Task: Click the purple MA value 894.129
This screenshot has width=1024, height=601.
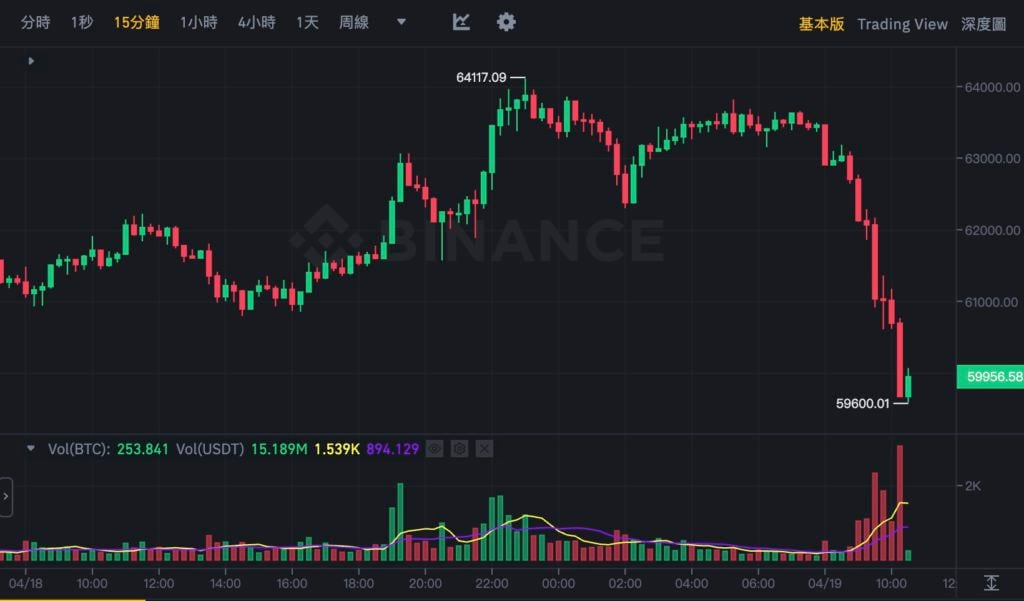Action: 392,449
